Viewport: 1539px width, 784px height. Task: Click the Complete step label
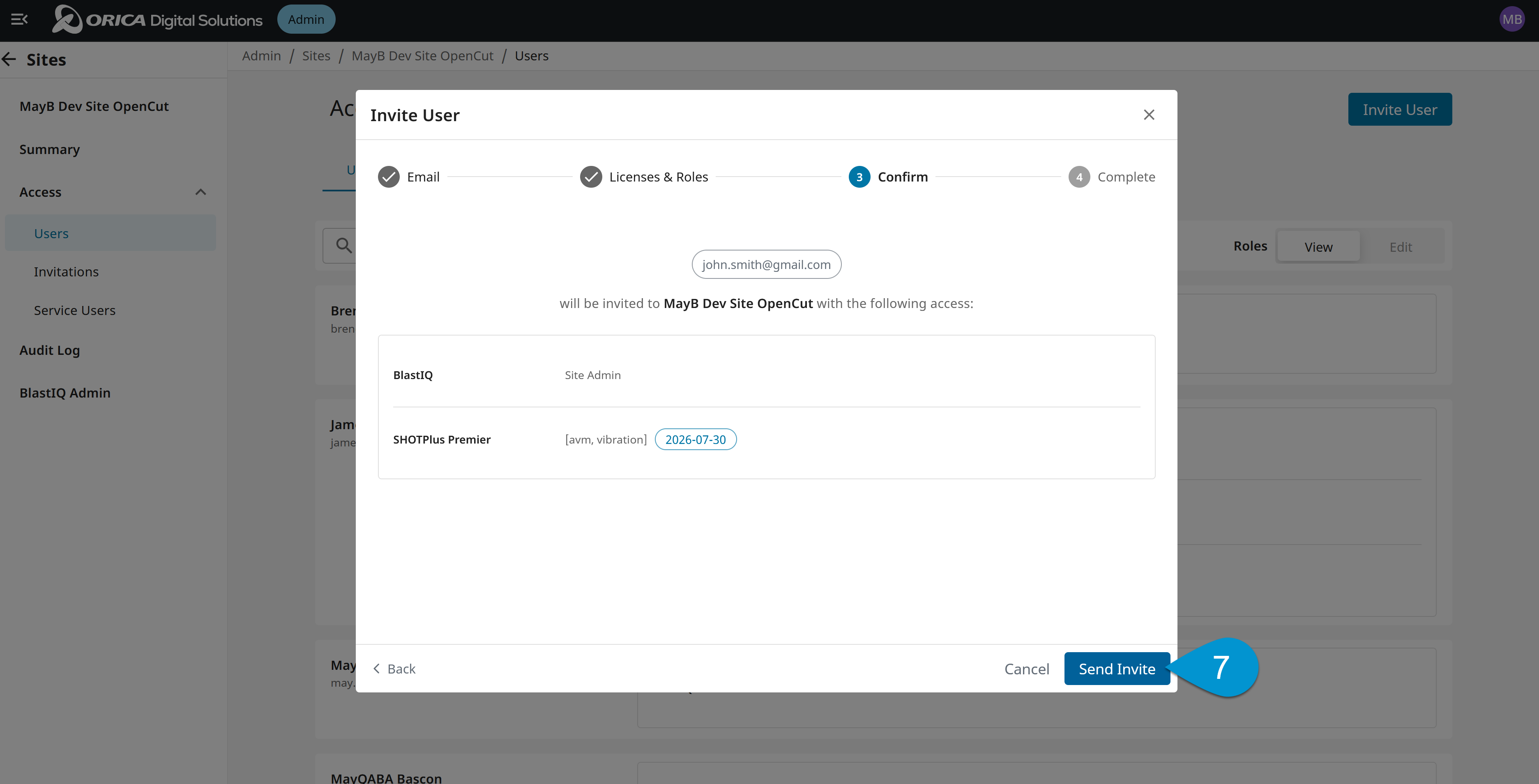[x=1126, y=177]
